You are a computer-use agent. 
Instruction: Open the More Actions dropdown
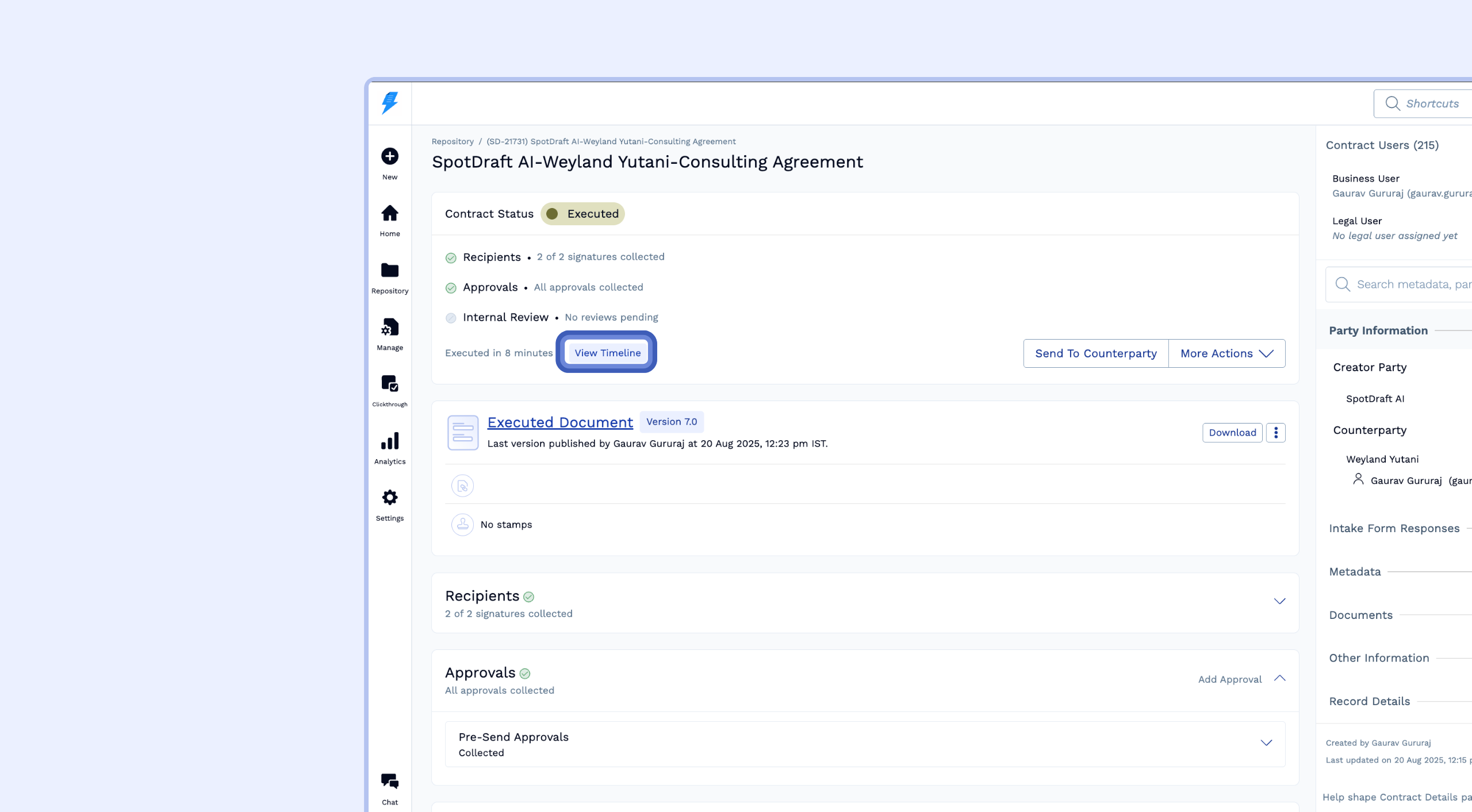pyautogui.click(x=1226, y=353)
